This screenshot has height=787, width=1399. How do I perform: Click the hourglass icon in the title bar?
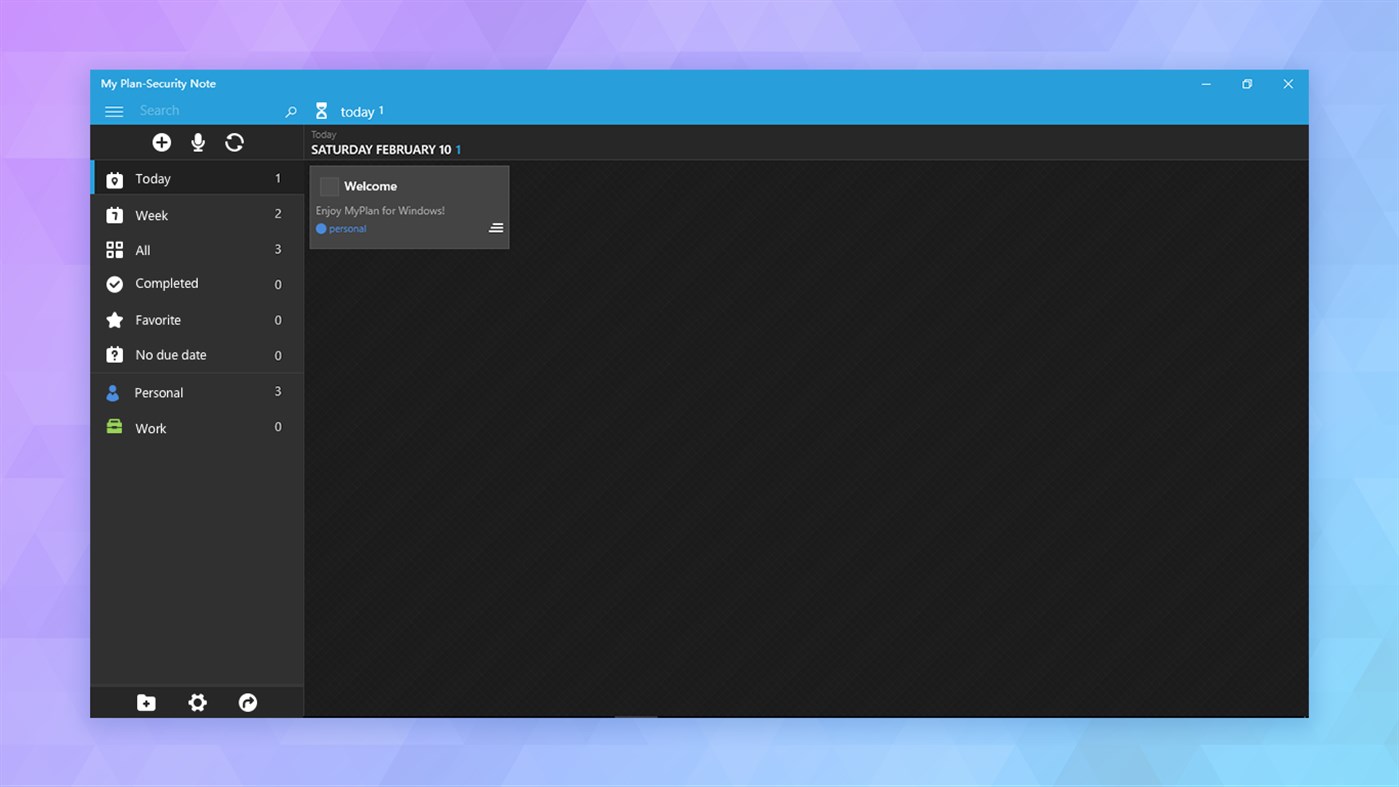320,110
